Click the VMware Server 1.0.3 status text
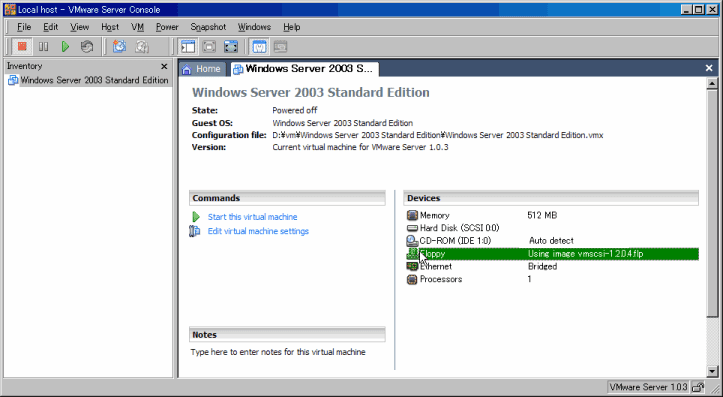 (648, 387)
